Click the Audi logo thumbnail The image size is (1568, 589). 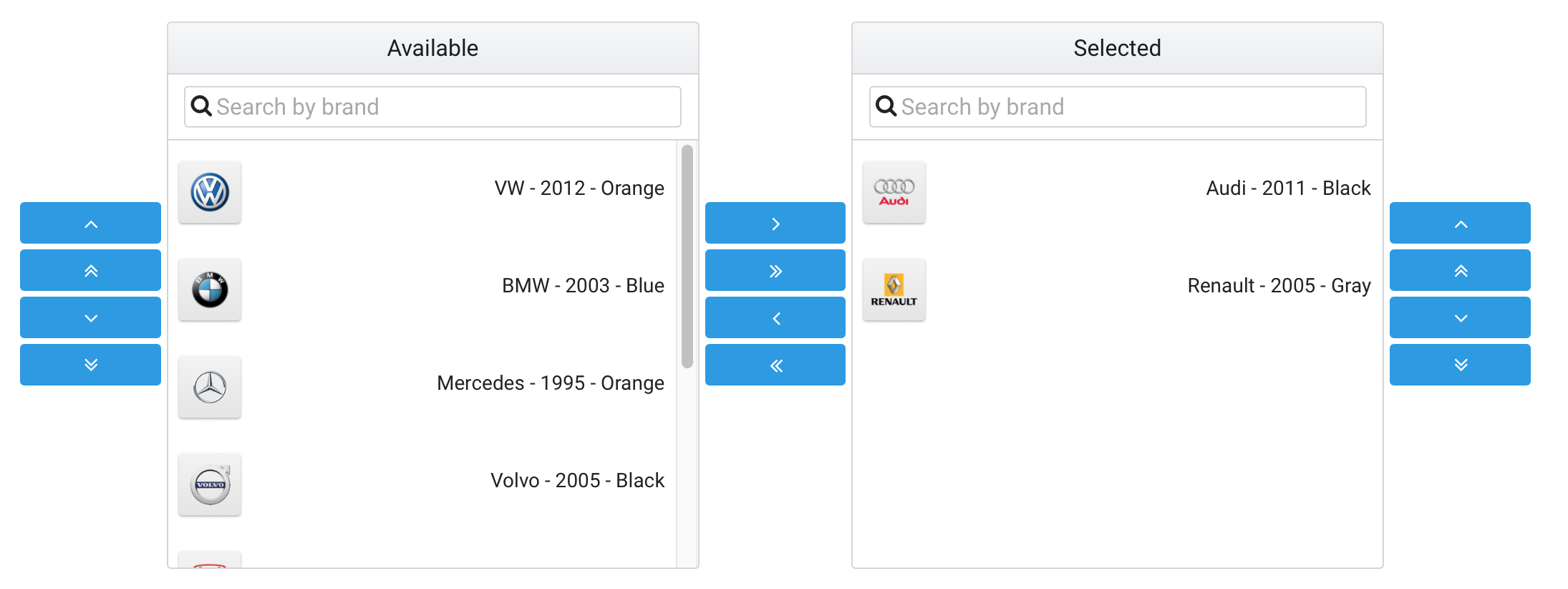[894, 192]
